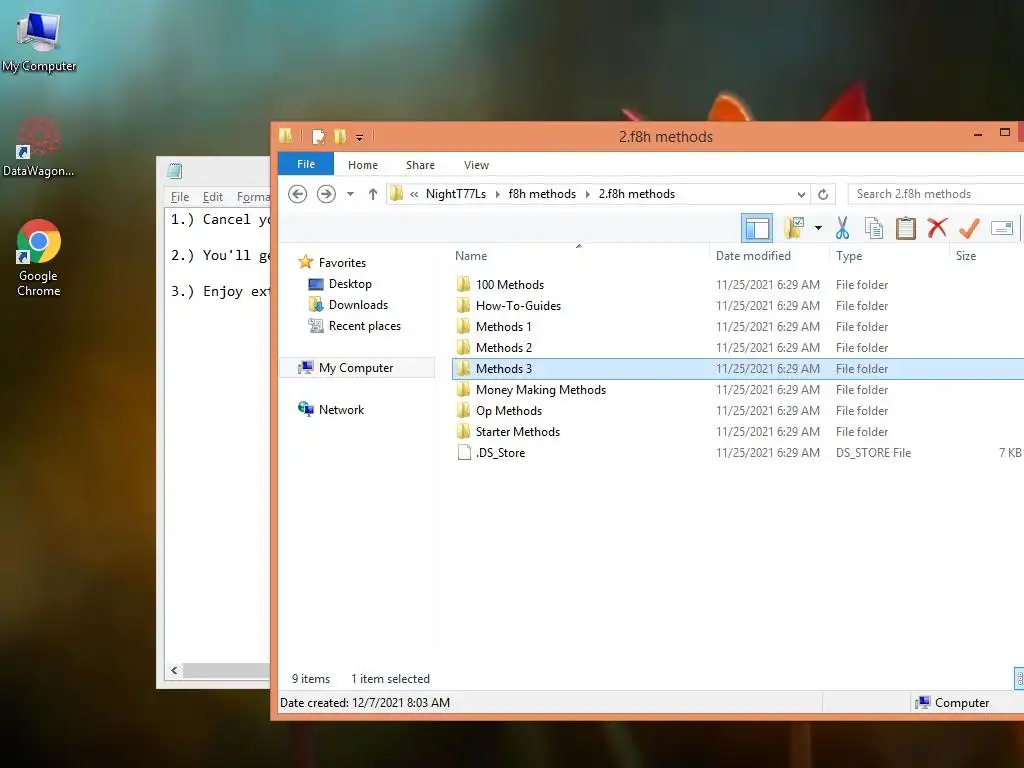Click Notepad's horizontal scrollbar left arrow

pyautogui.click(x=174, y=670)
